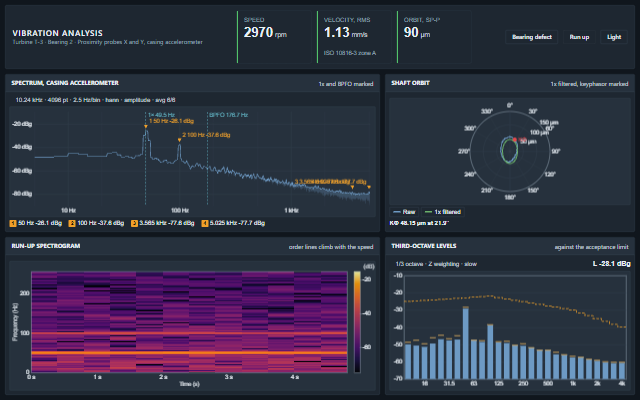Click '50 Hz -28.1 dBg' legend entry

click(x=40, y=223)
